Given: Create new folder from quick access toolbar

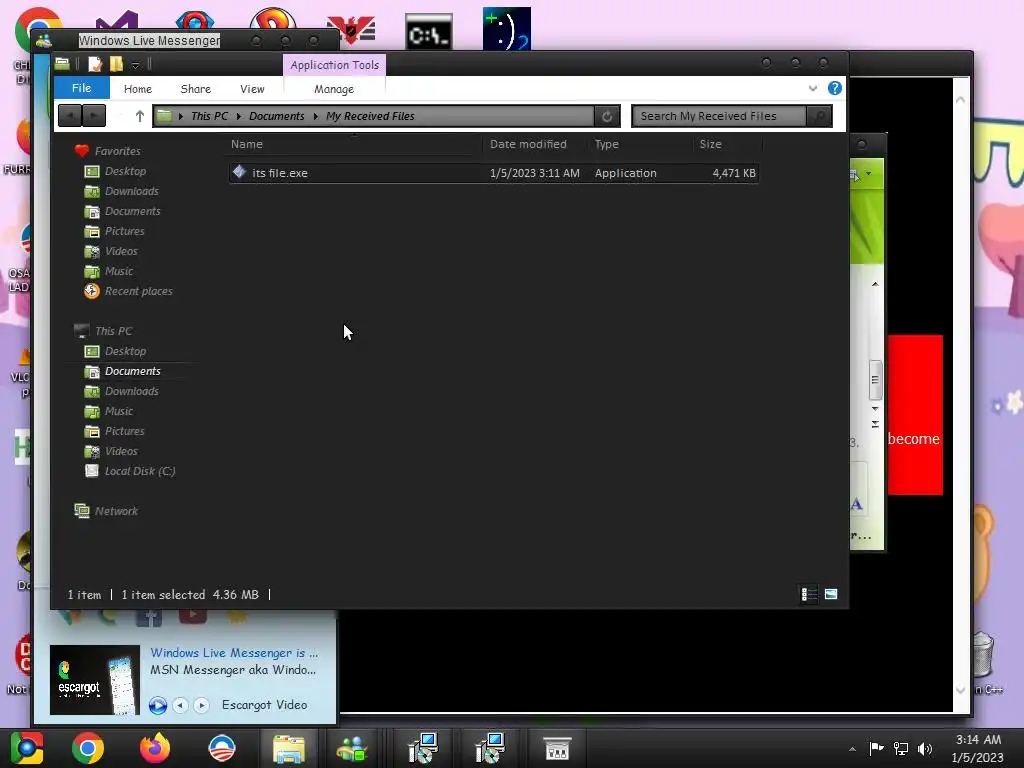Looking at the screenshot, I should coord(116,64).
